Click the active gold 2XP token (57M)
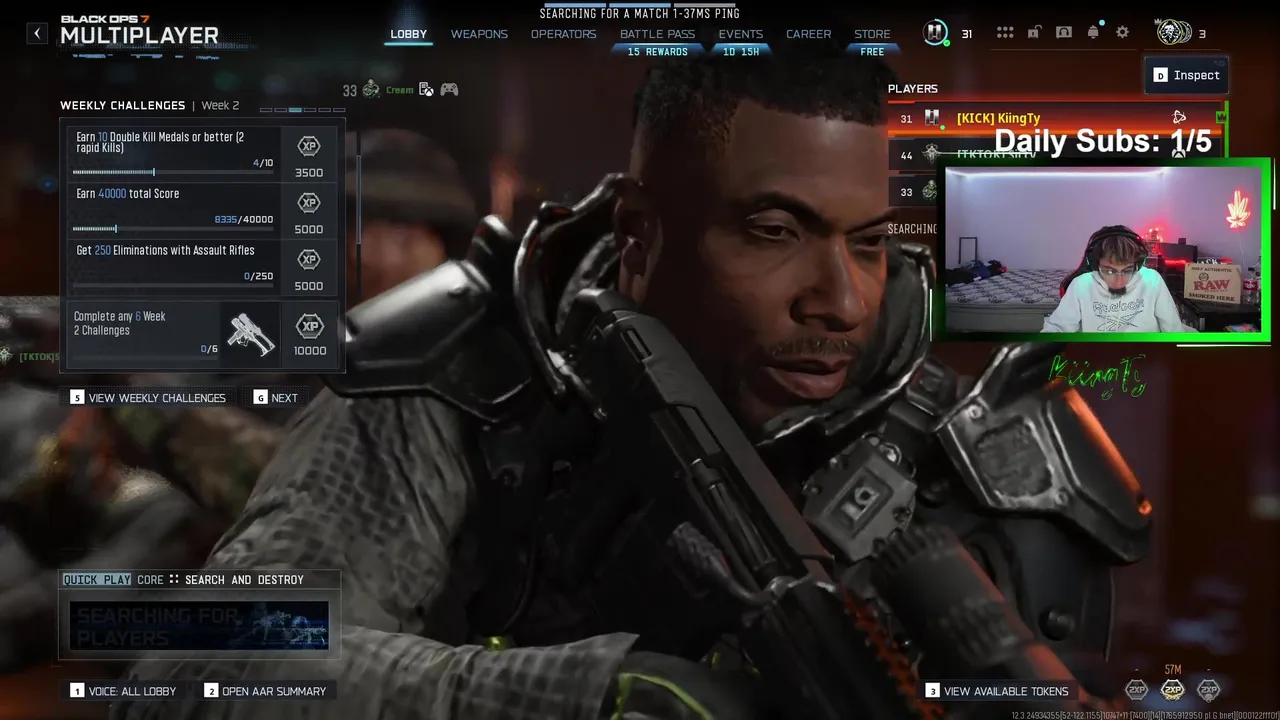Screen dimensions: 1280x720 1173,690
